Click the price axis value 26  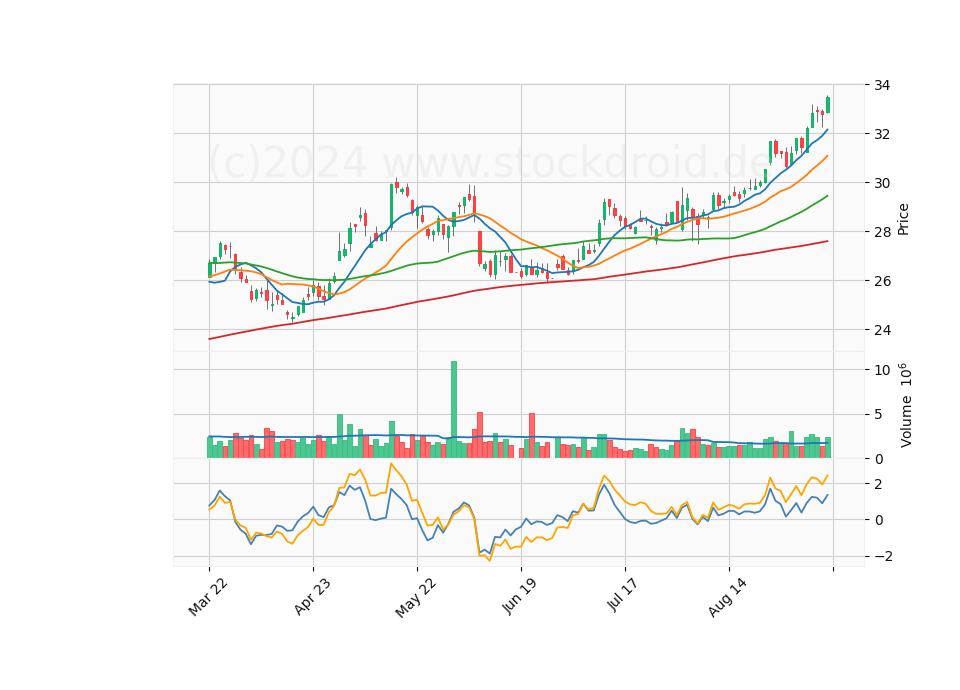click(x=882, y=281)
